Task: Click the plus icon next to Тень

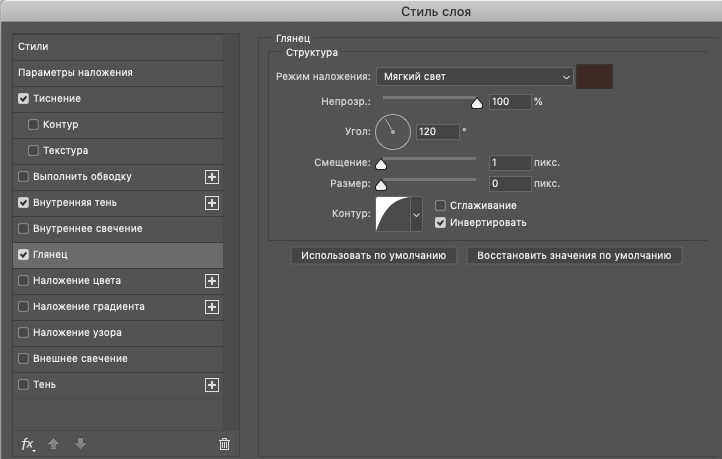Action: 212,385
